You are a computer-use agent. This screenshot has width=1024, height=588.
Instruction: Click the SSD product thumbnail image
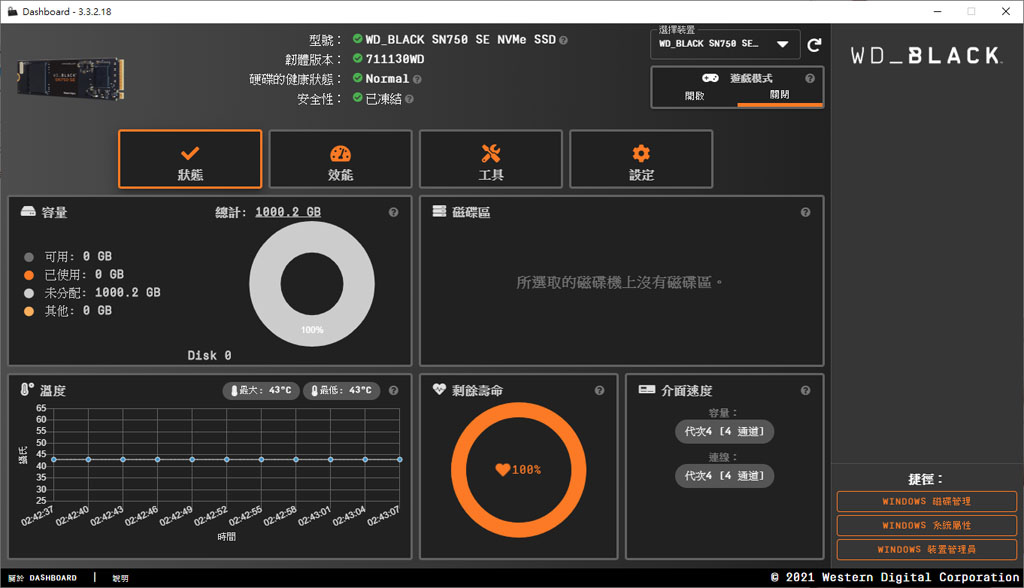click(x=70, y=78)
